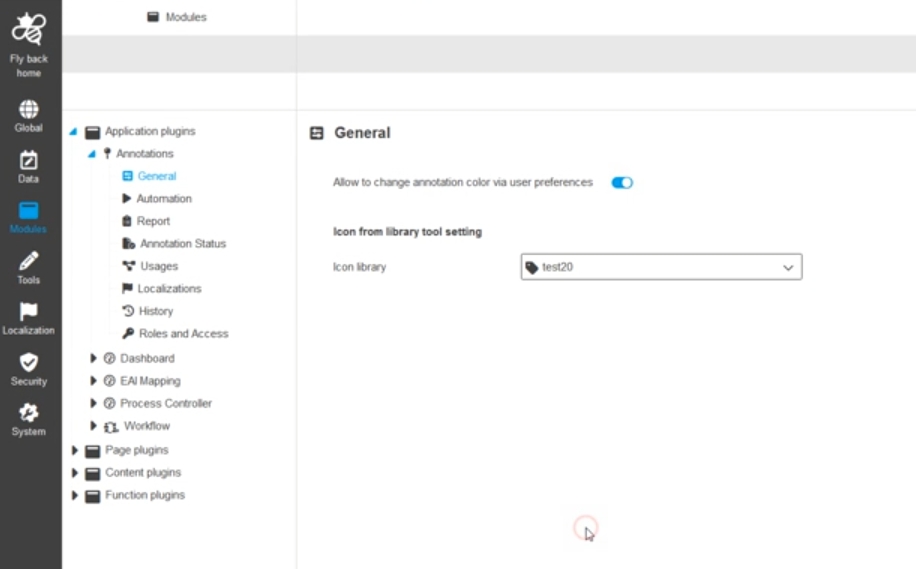Select Automation in the Annotations tree
Screen dimensions: 916x569
163,199
